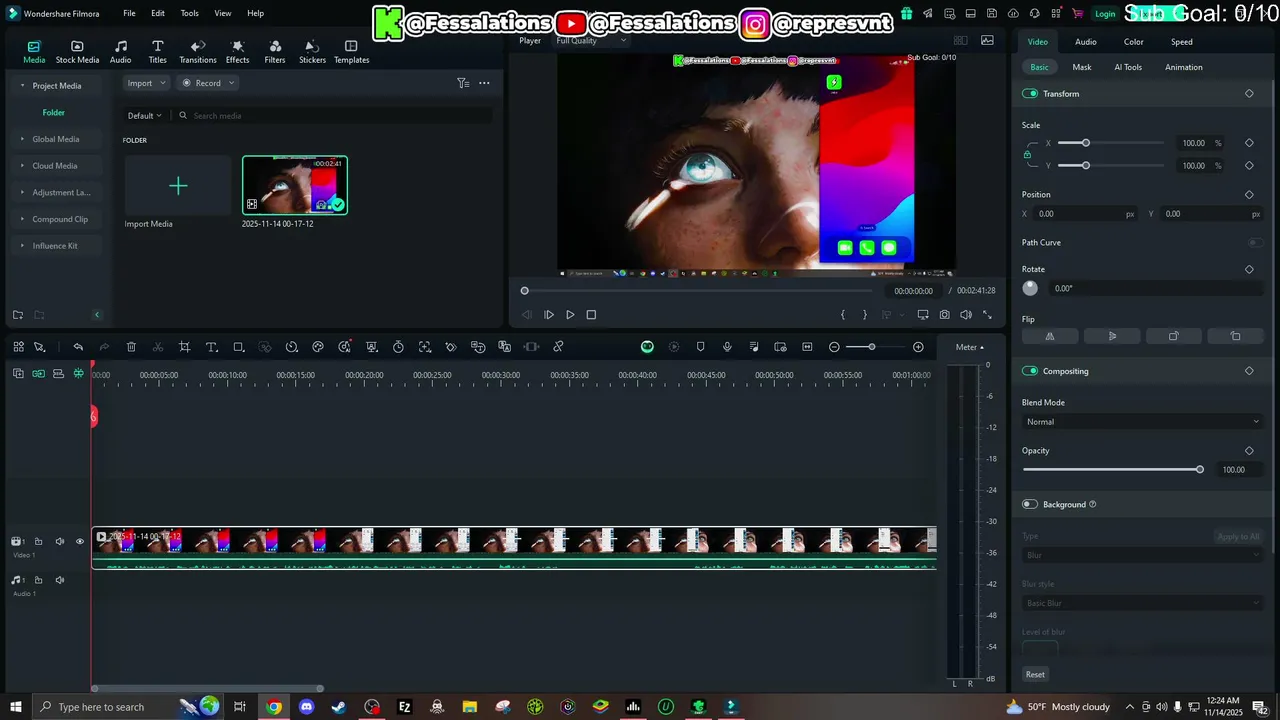Click the timeline zoom out minus icon

(x=834, y=347)
